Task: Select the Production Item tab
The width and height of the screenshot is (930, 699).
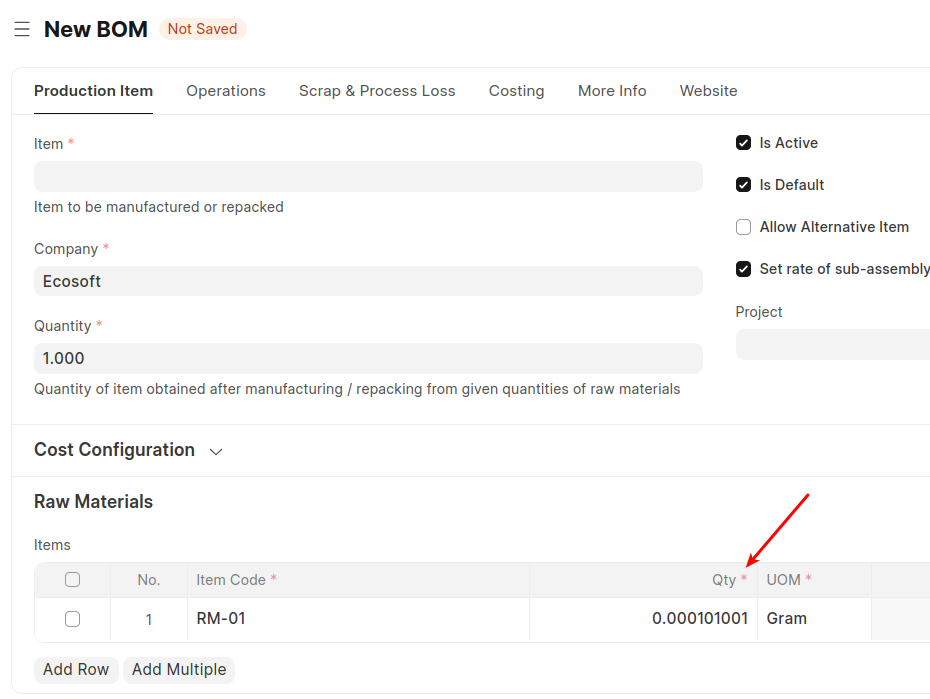Action: point(93,91)
